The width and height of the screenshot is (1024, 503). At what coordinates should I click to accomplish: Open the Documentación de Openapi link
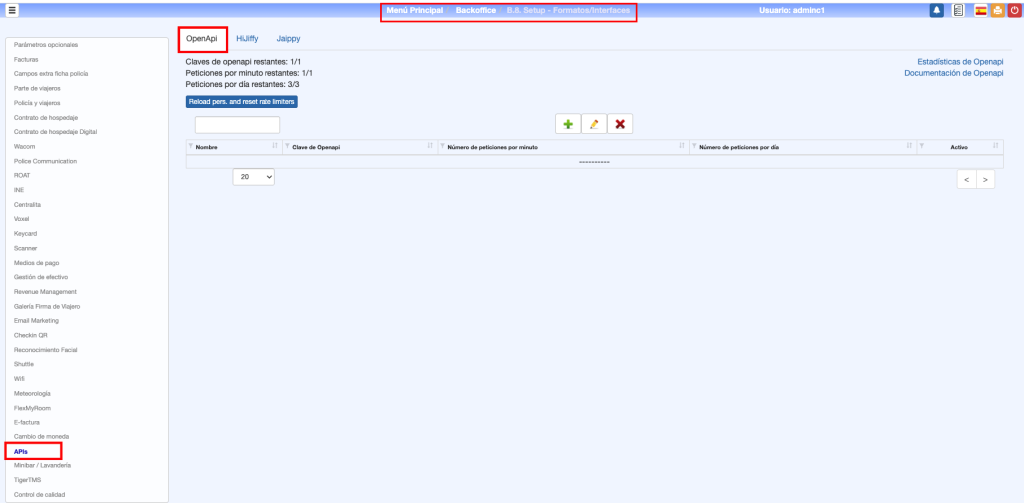(953, 73)
